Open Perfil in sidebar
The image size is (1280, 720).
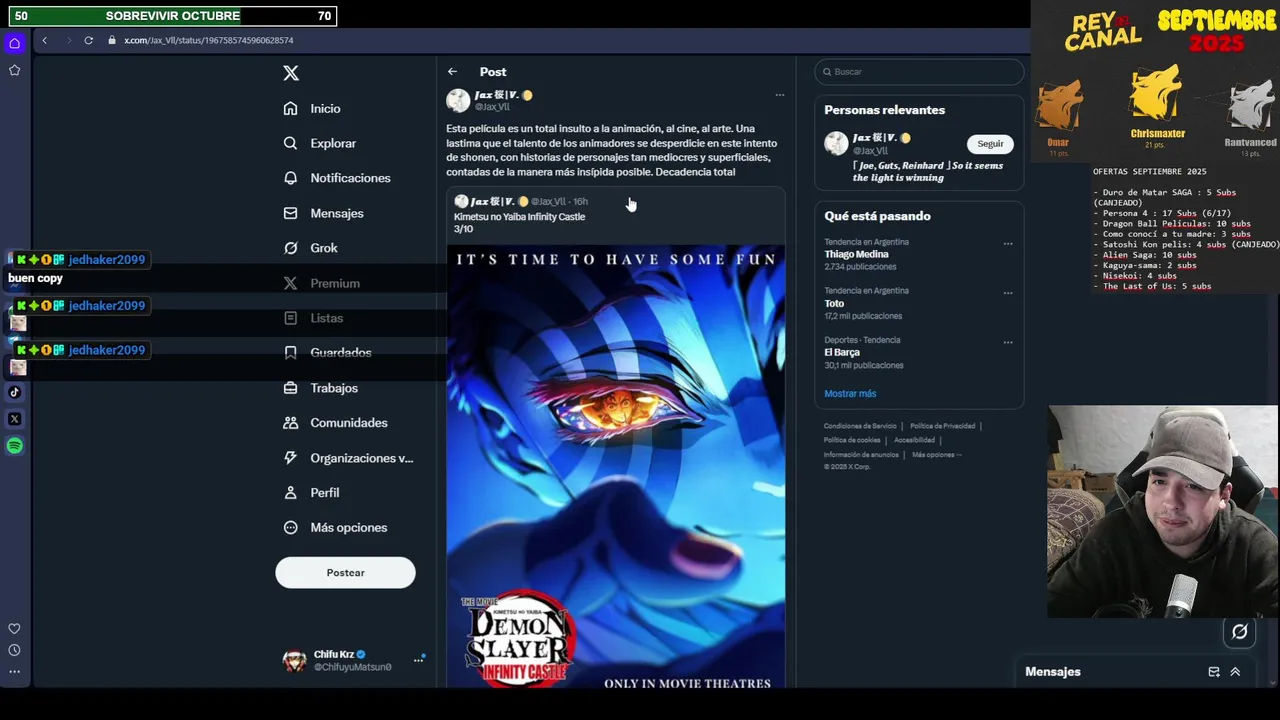click(x=311, y=493)
